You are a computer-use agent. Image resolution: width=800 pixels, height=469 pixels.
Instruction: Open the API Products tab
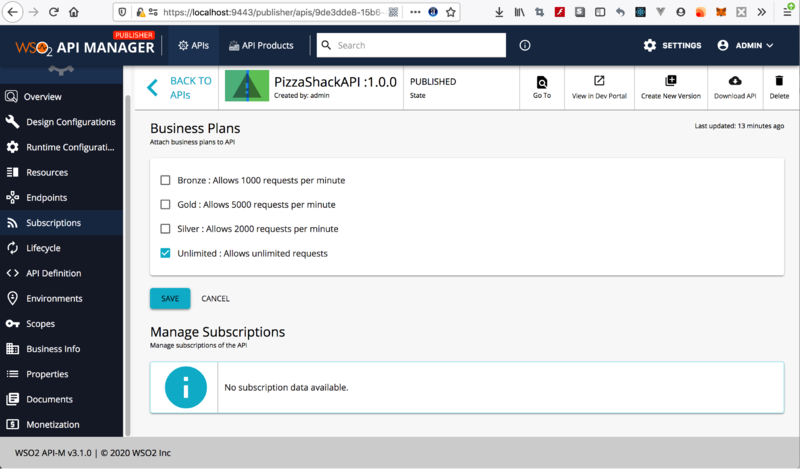(261, 46)
